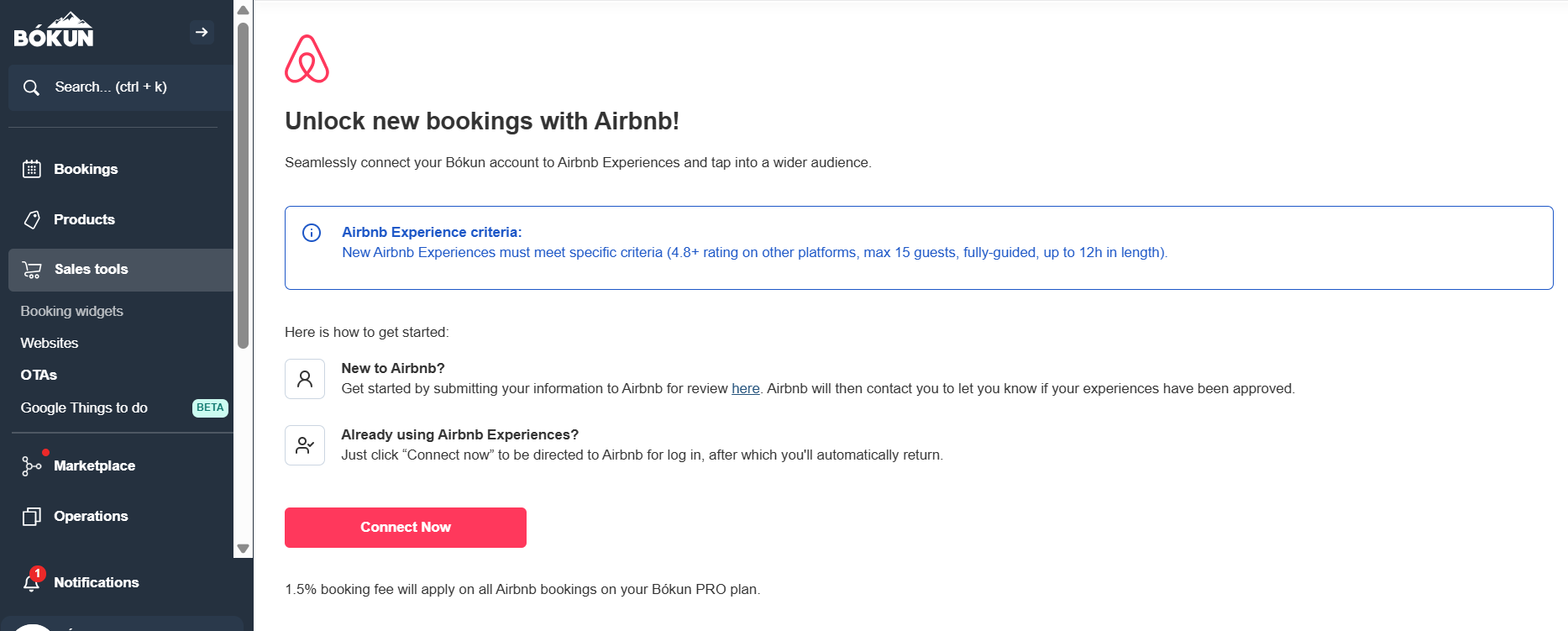Click "Here is how to get started:" text

coord(367,332)
